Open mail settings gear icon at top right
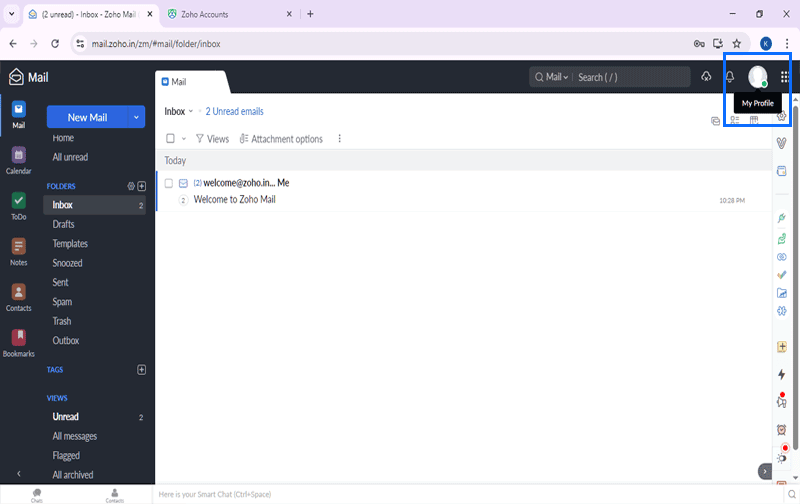 point(781,117)
